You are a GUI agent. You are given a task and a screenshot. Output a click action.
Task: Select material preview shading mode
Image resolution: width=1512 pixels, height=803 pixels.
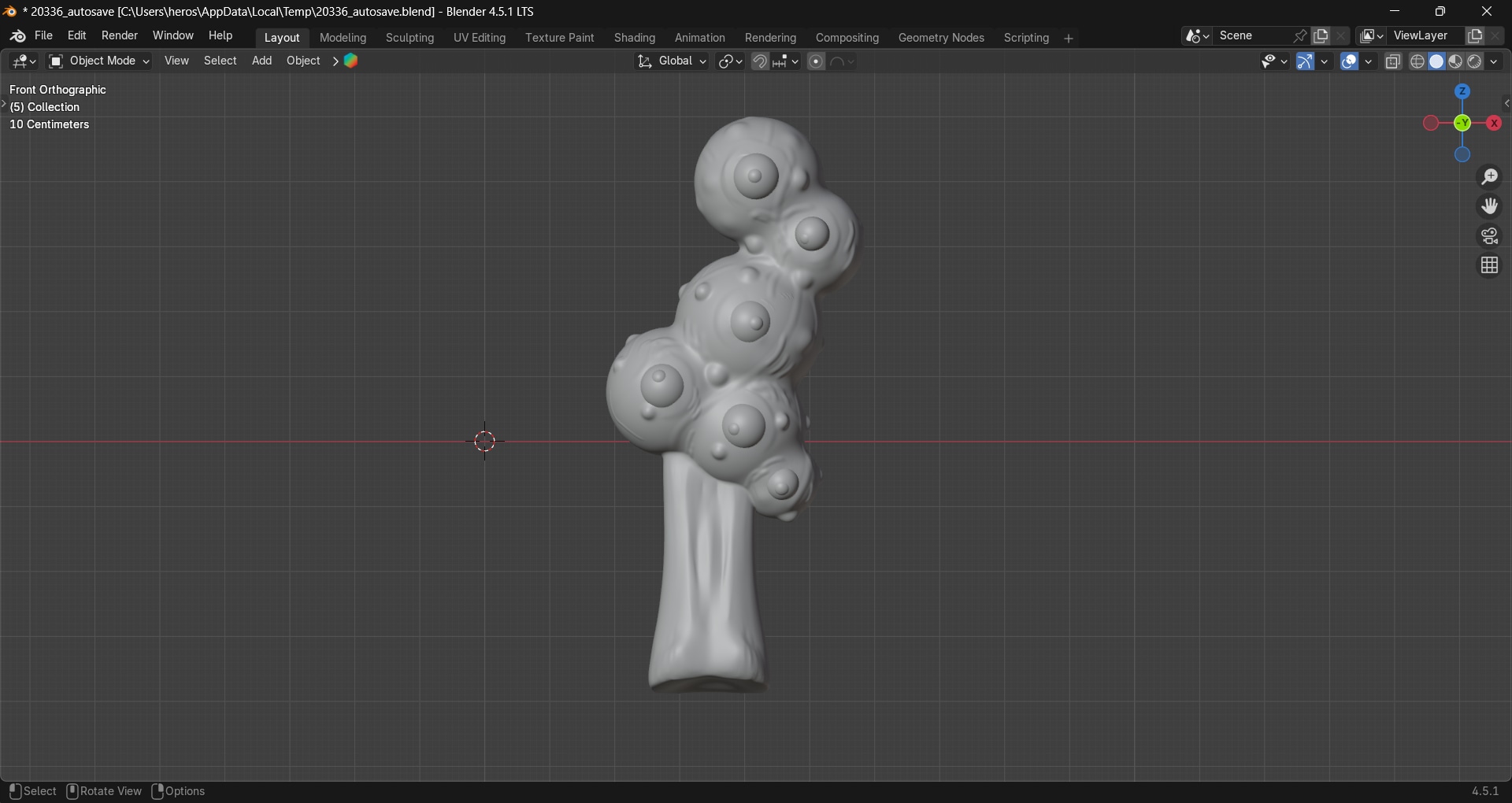coord(1456,61)
